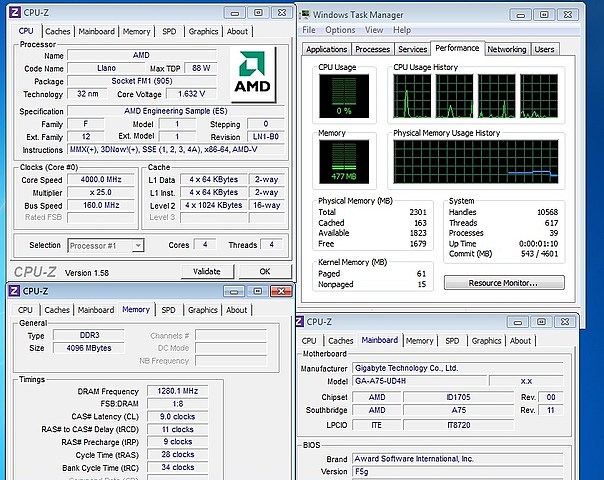This screenshot has width=604, height=480.
Task: Click the Core Speed value 4000.0 MHz
Action: (101, 180)
